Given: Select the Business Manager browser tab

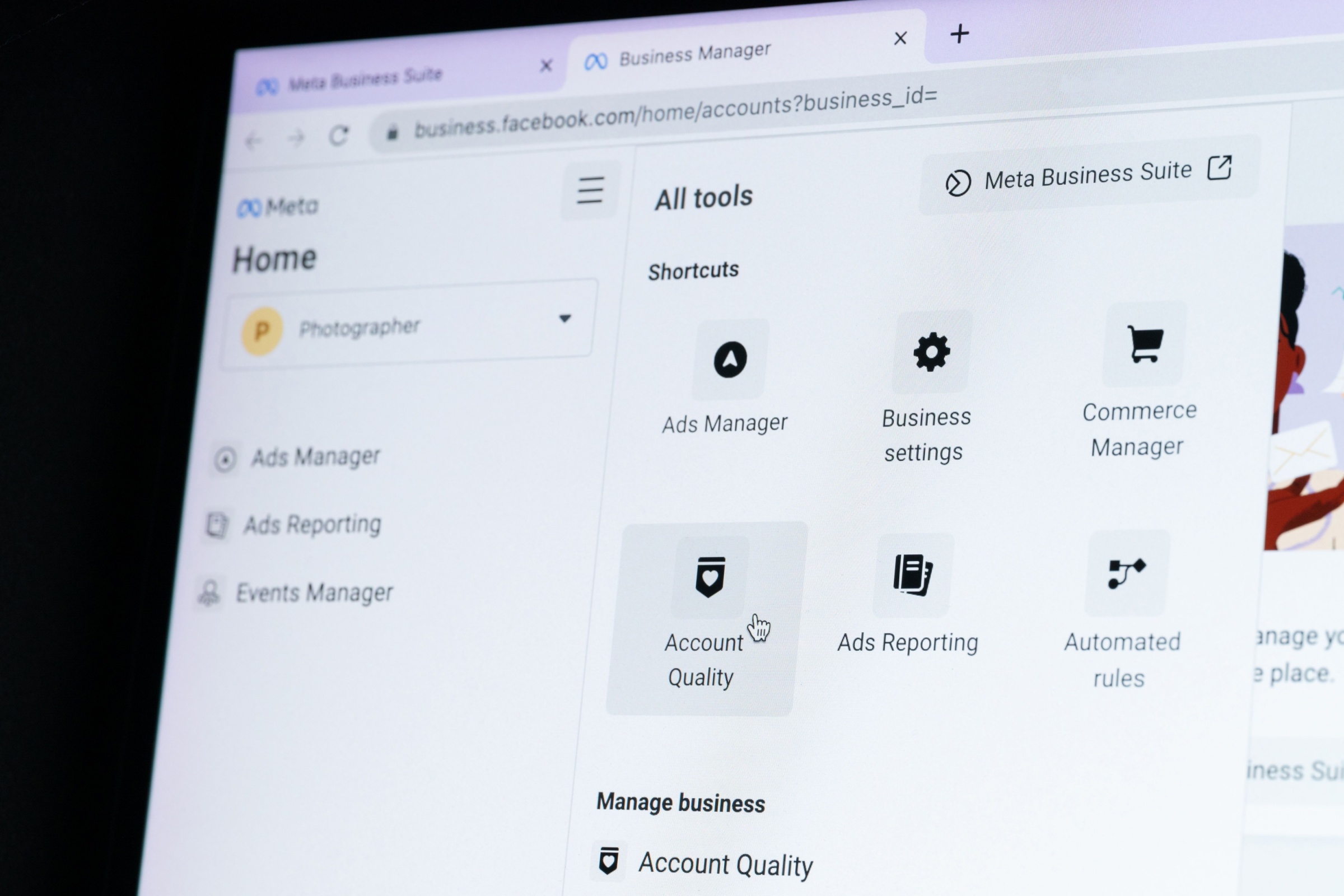Looking at the screenshot, I should 694,54.
